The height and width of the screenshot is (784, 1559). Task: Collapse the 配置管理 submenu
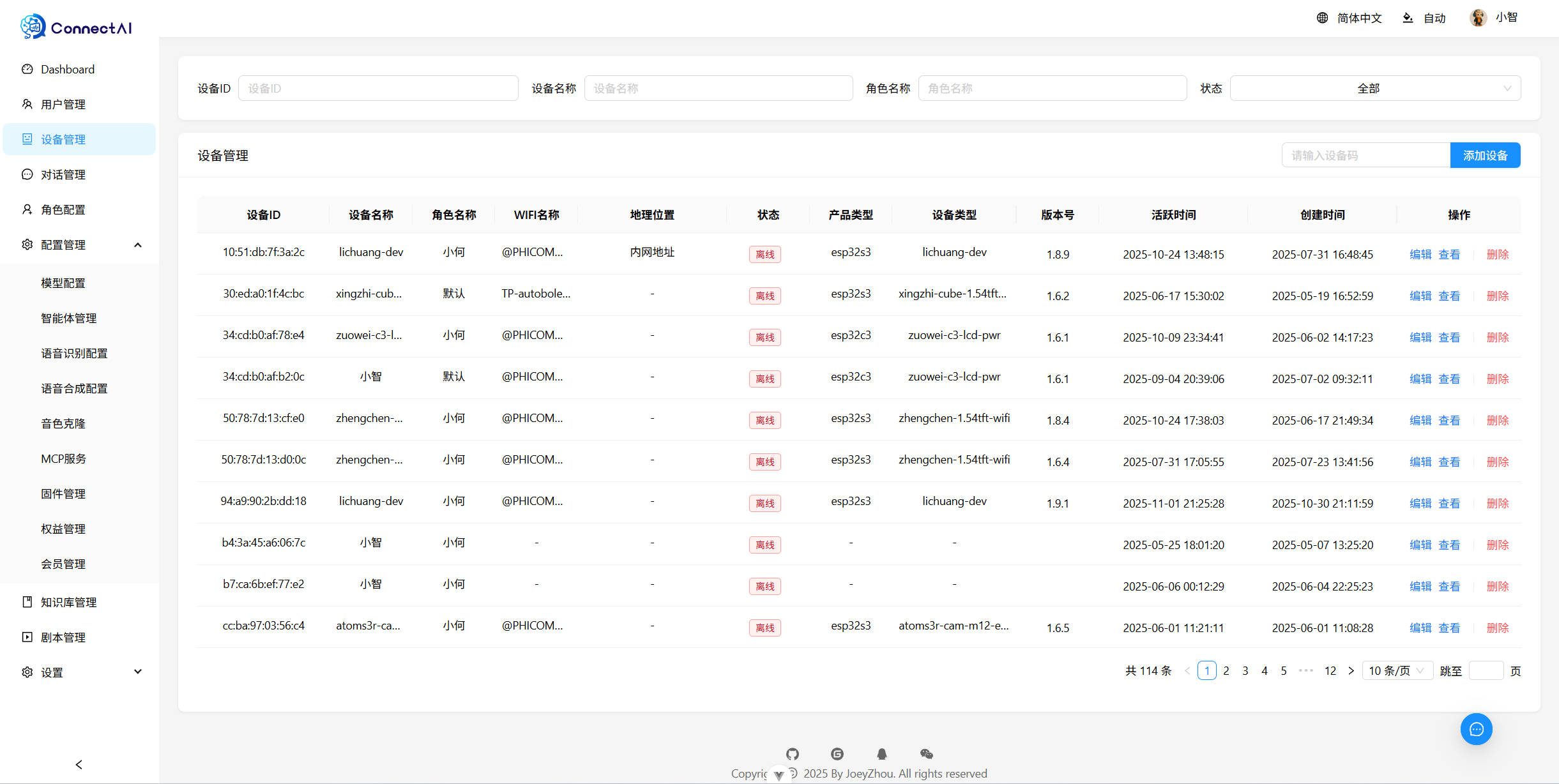click(137, 245)
